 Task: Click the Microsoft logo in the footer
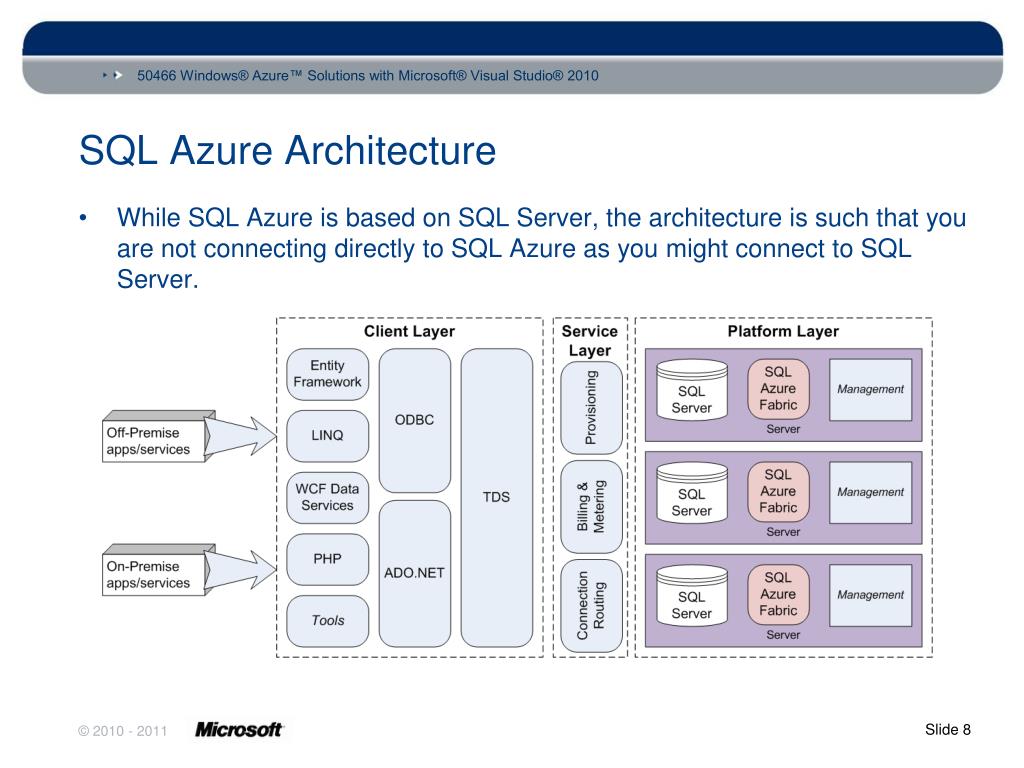(239, 729)
